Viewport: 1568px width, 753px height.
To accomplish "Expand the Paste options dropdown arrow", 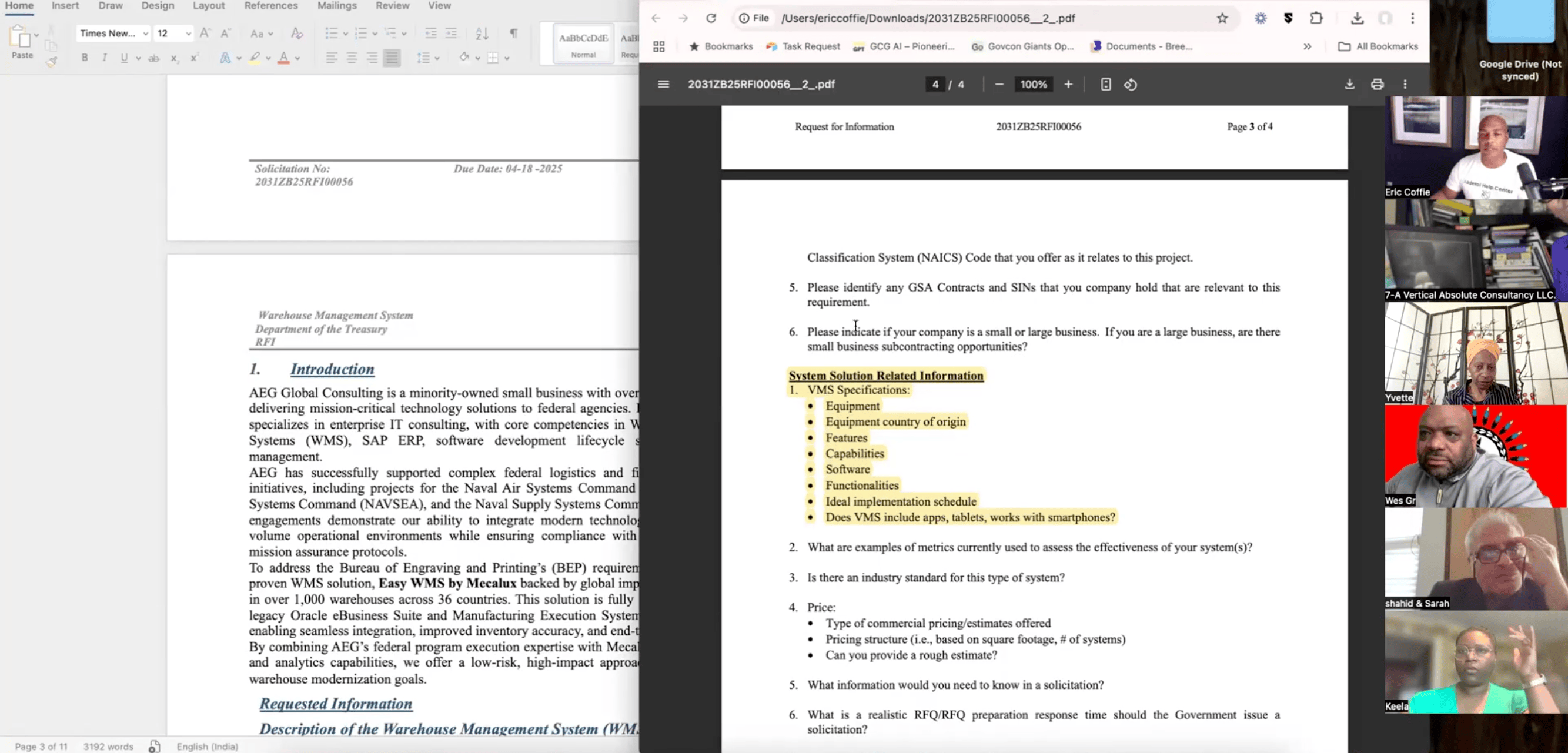I will [36, 35].
